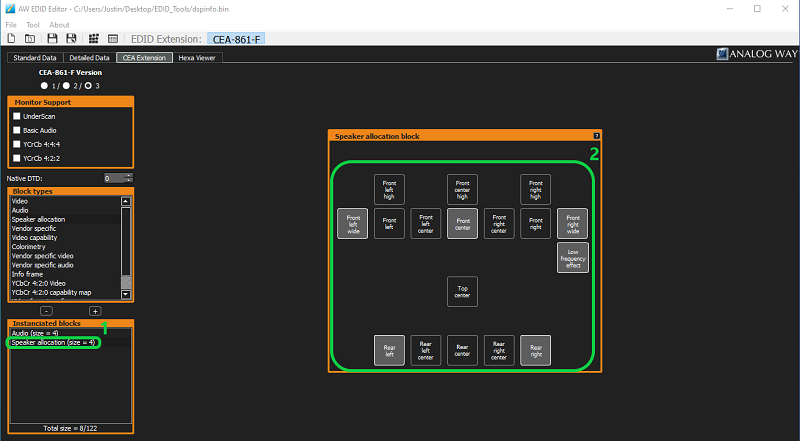Toggle the Front center speaker button
The width and height of the screenshot is (800, 441).
[x=462, y=224]
